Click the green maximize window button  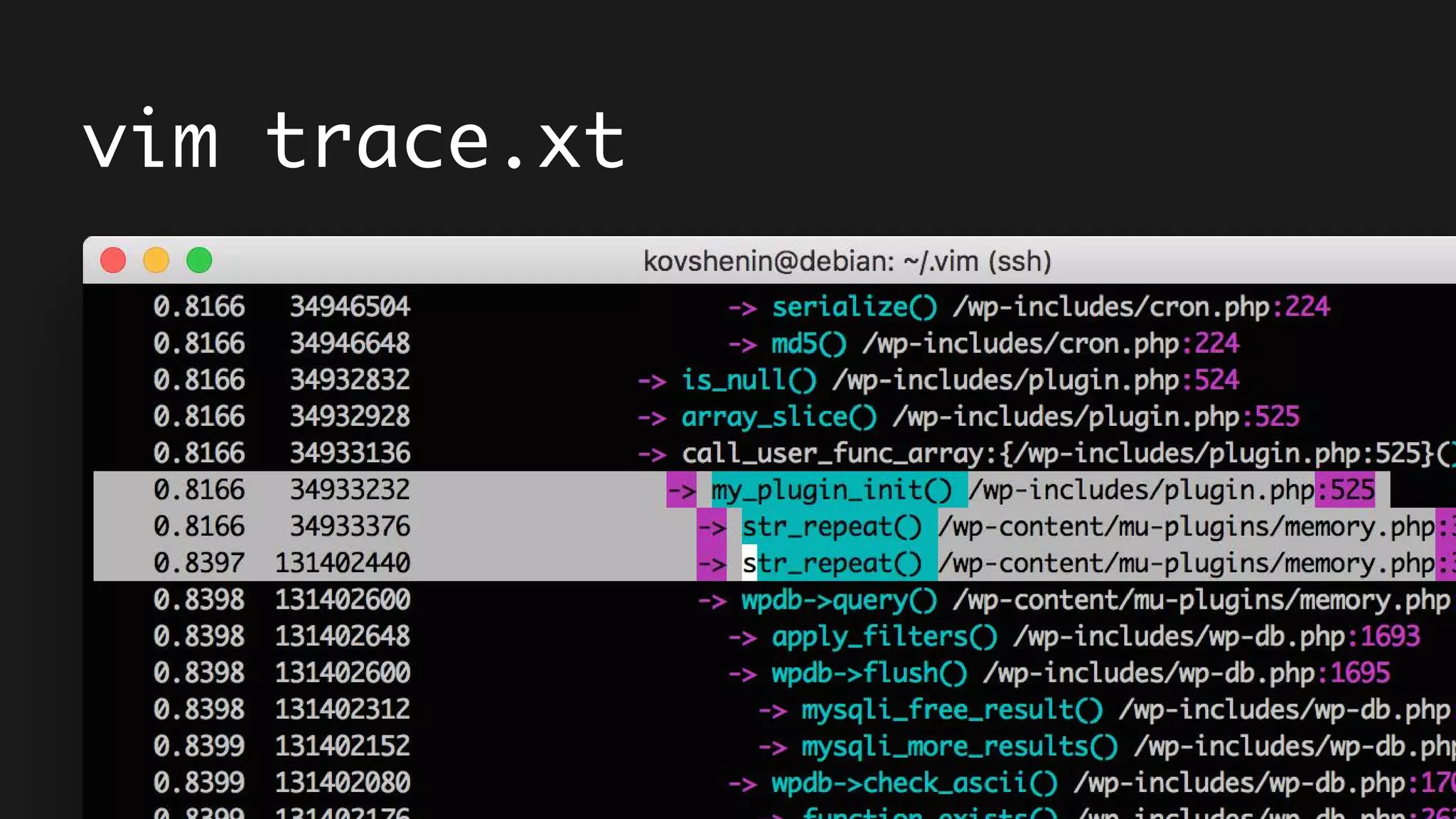(x=199, y=260)
